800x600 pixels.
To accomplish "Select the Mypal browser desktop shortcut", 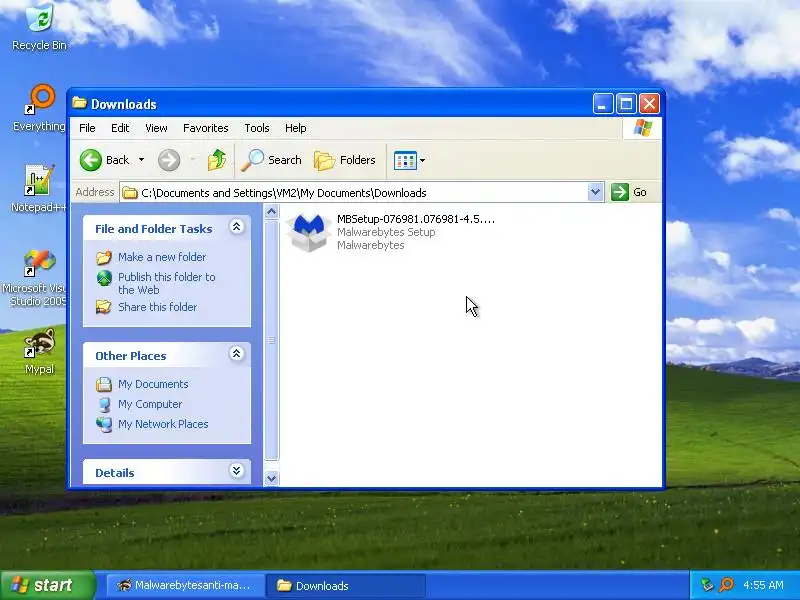I will 39,351.
